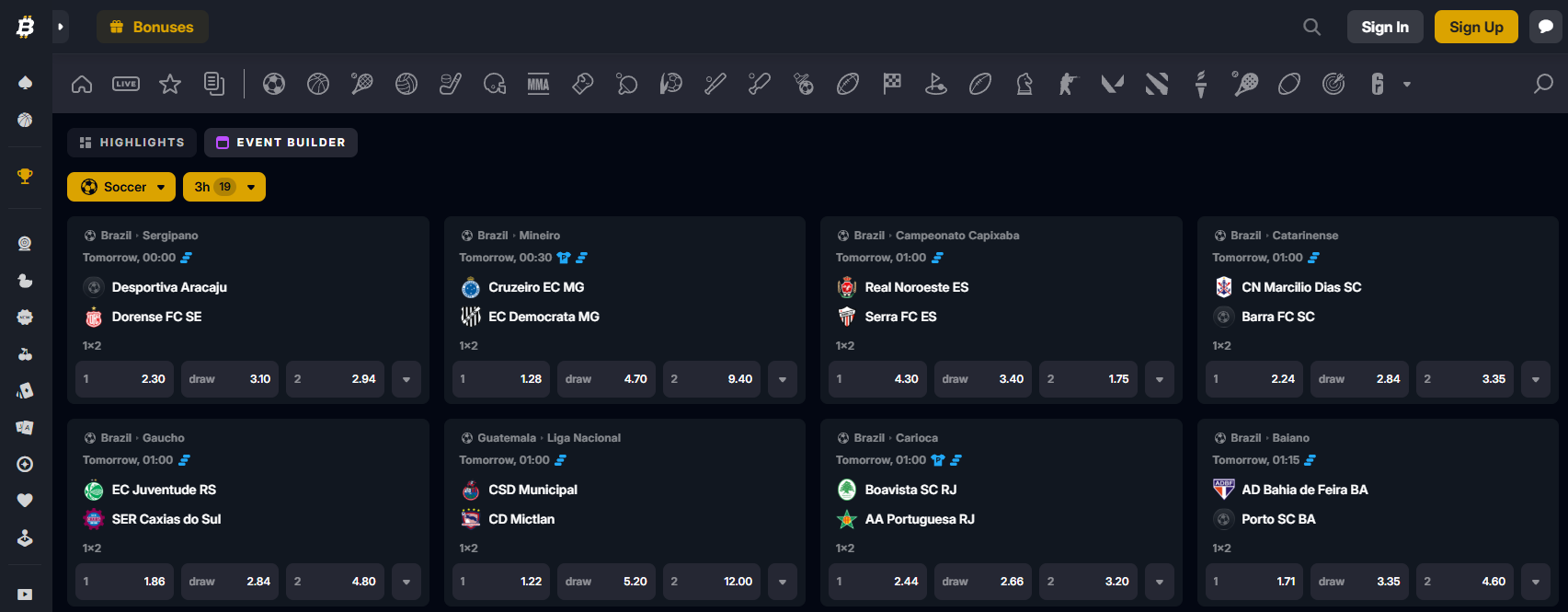
Task: Select the ice hockey stick icon
Action: click(451, 84)
